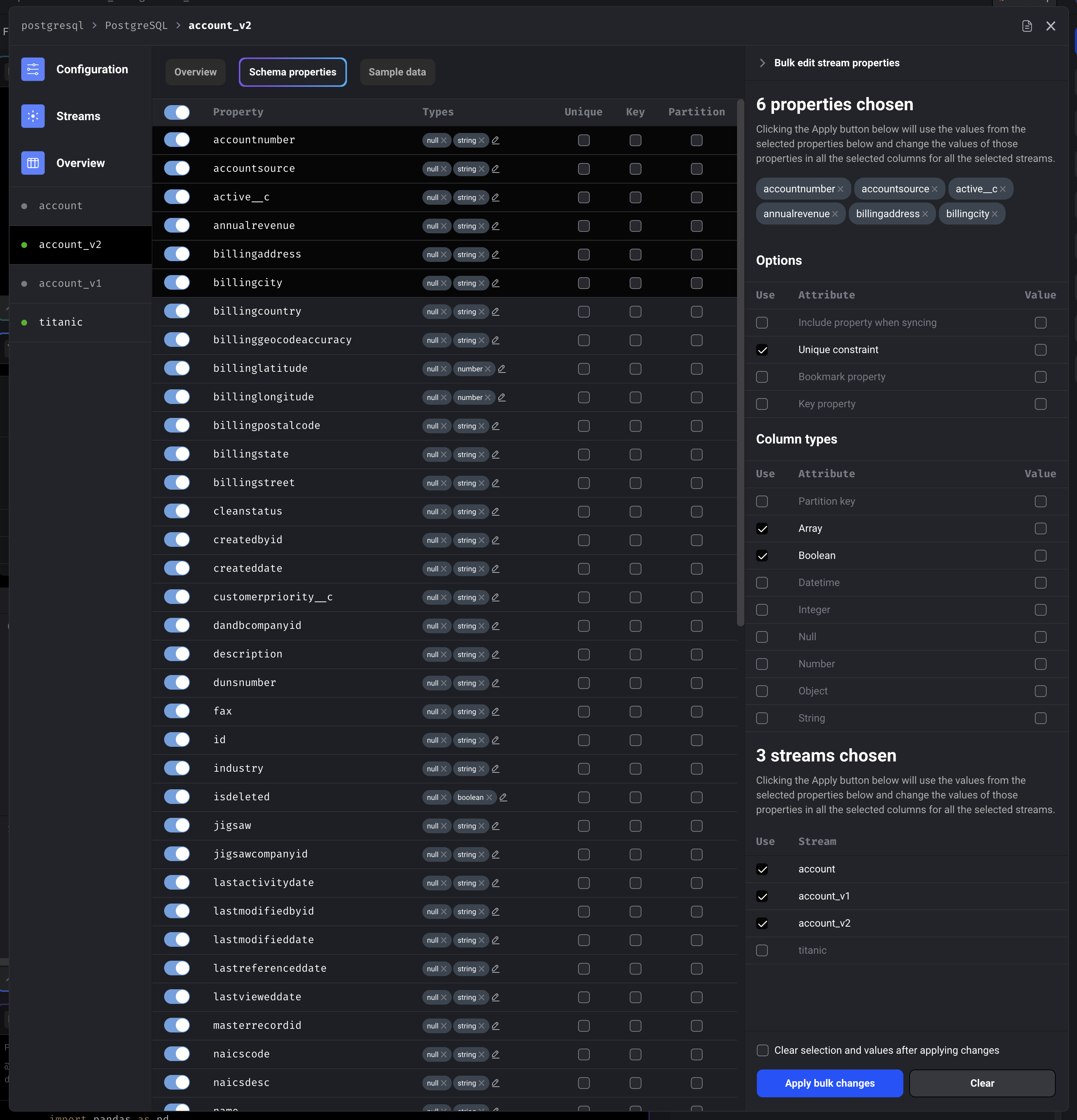This screenshot has width=1077, height=1120.
Task: Check Use for String column type
Action: [x=762, y=719]
